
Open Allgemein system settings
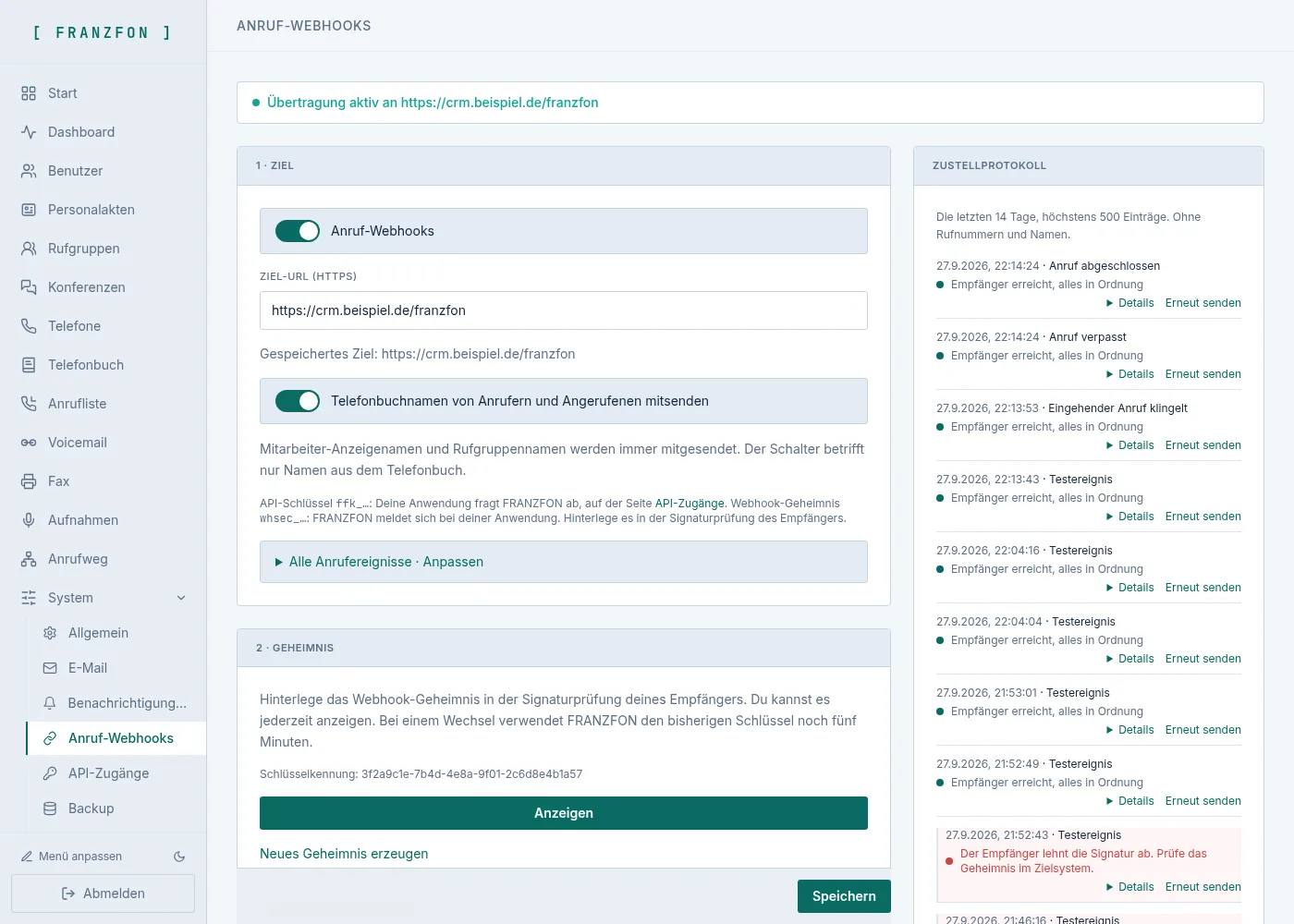point(116,633)
